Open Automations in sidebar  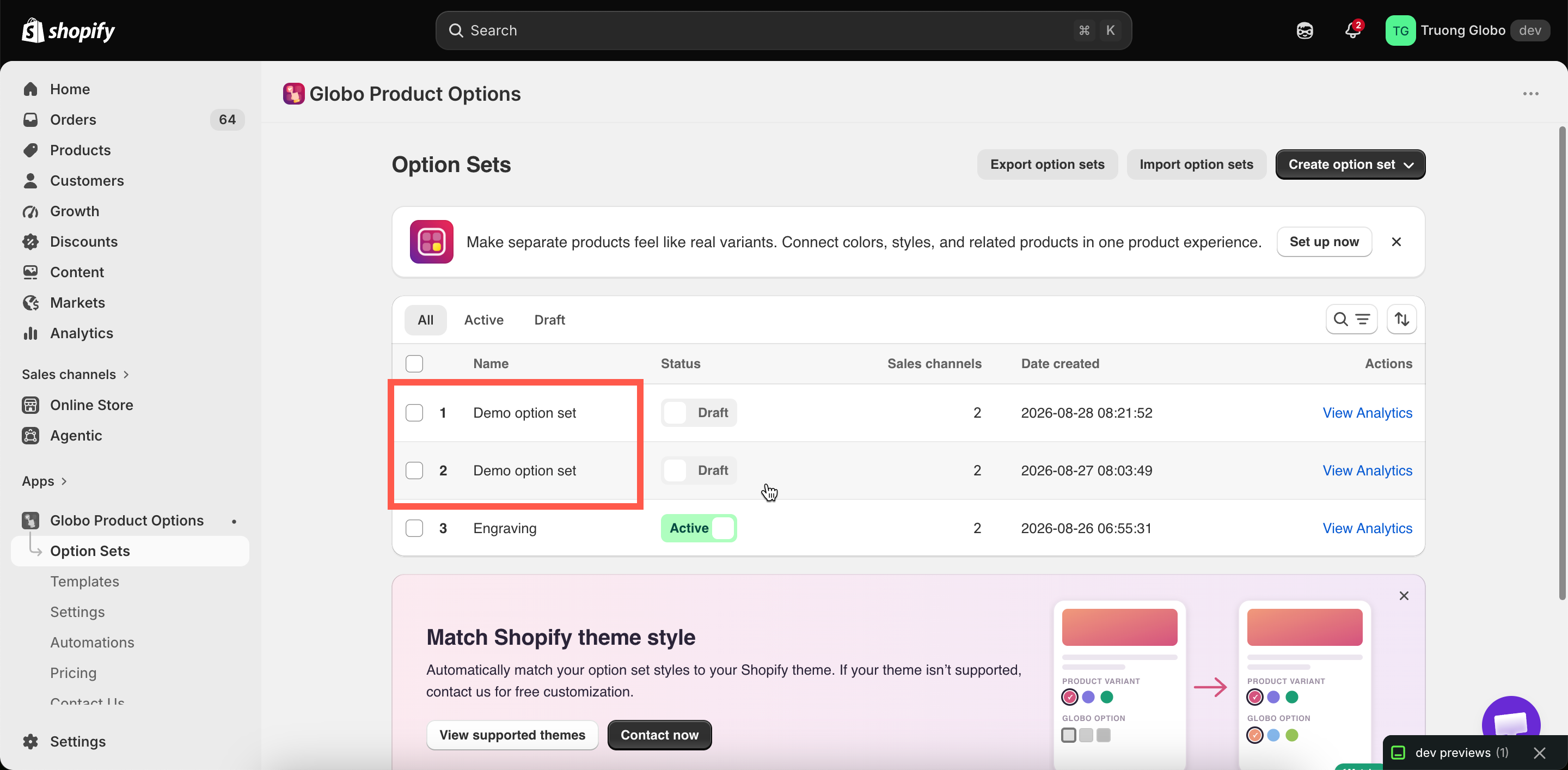[x=92, y=642]
